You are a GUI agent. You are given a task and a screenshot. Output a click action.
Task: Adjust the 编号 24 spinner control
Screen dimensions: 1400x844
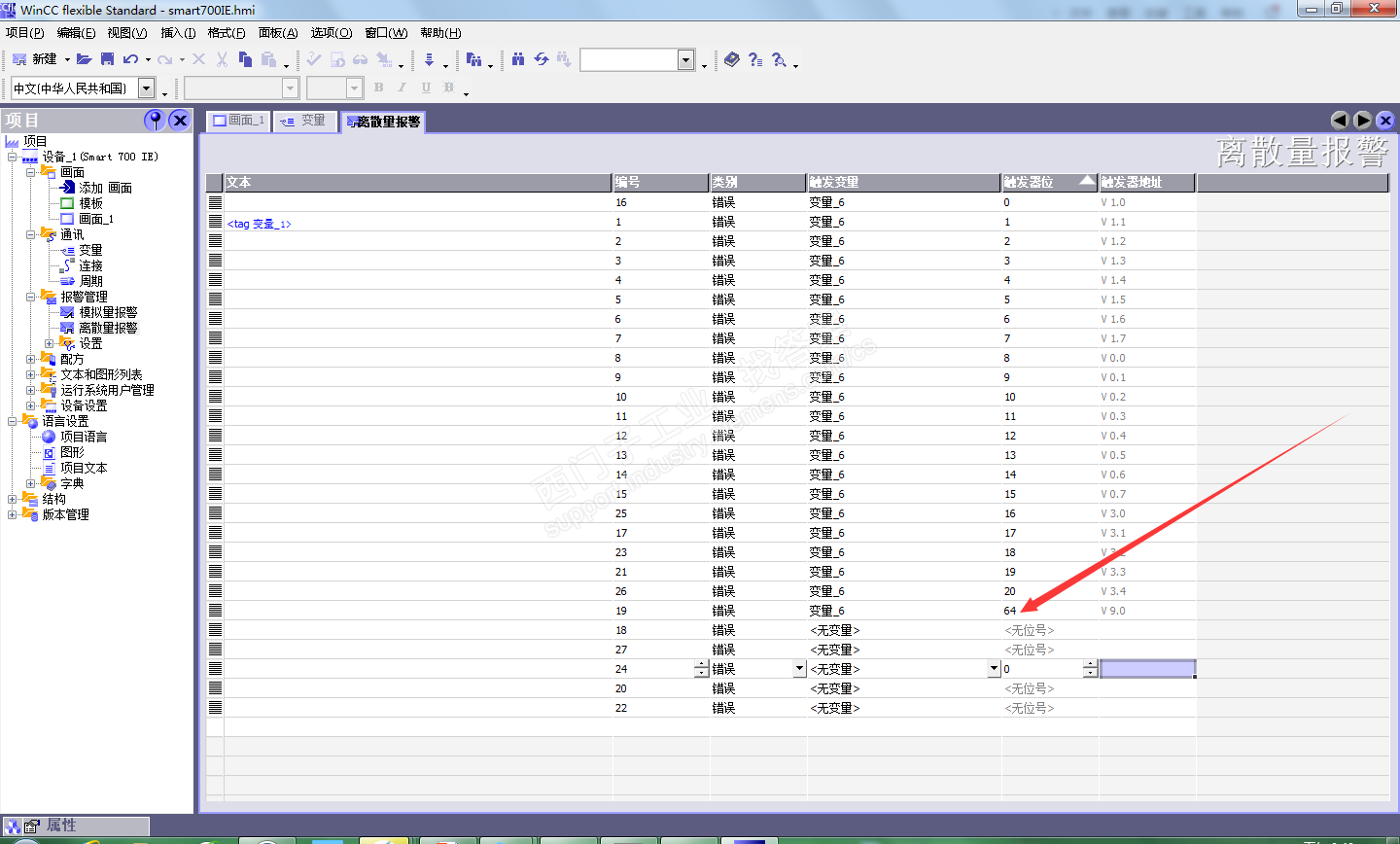point(701,669)
